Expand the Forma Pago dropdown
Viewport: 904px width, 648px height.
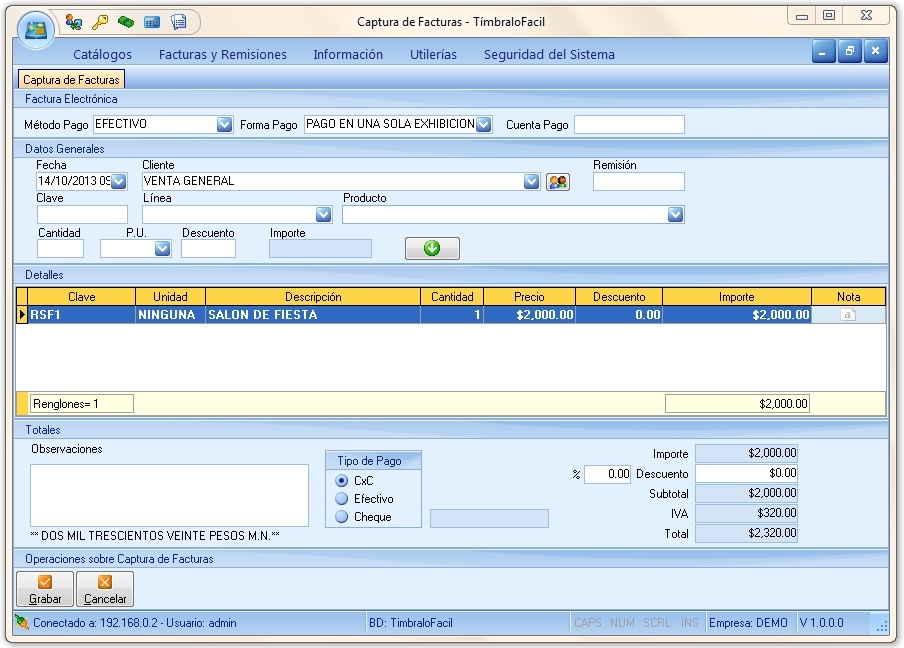click(484, 125)
